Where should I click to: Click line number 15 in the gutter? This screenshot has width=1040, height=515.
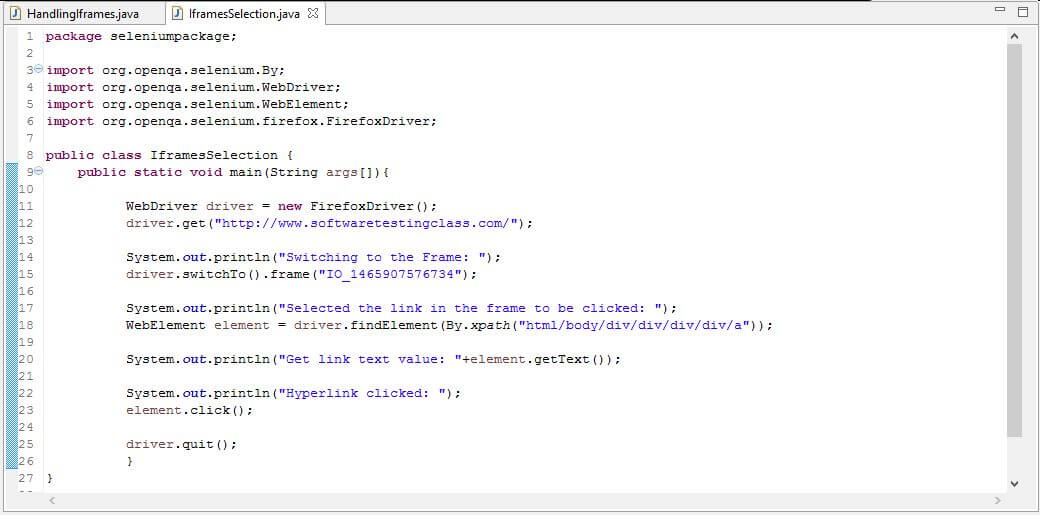(x=26, y=274)
